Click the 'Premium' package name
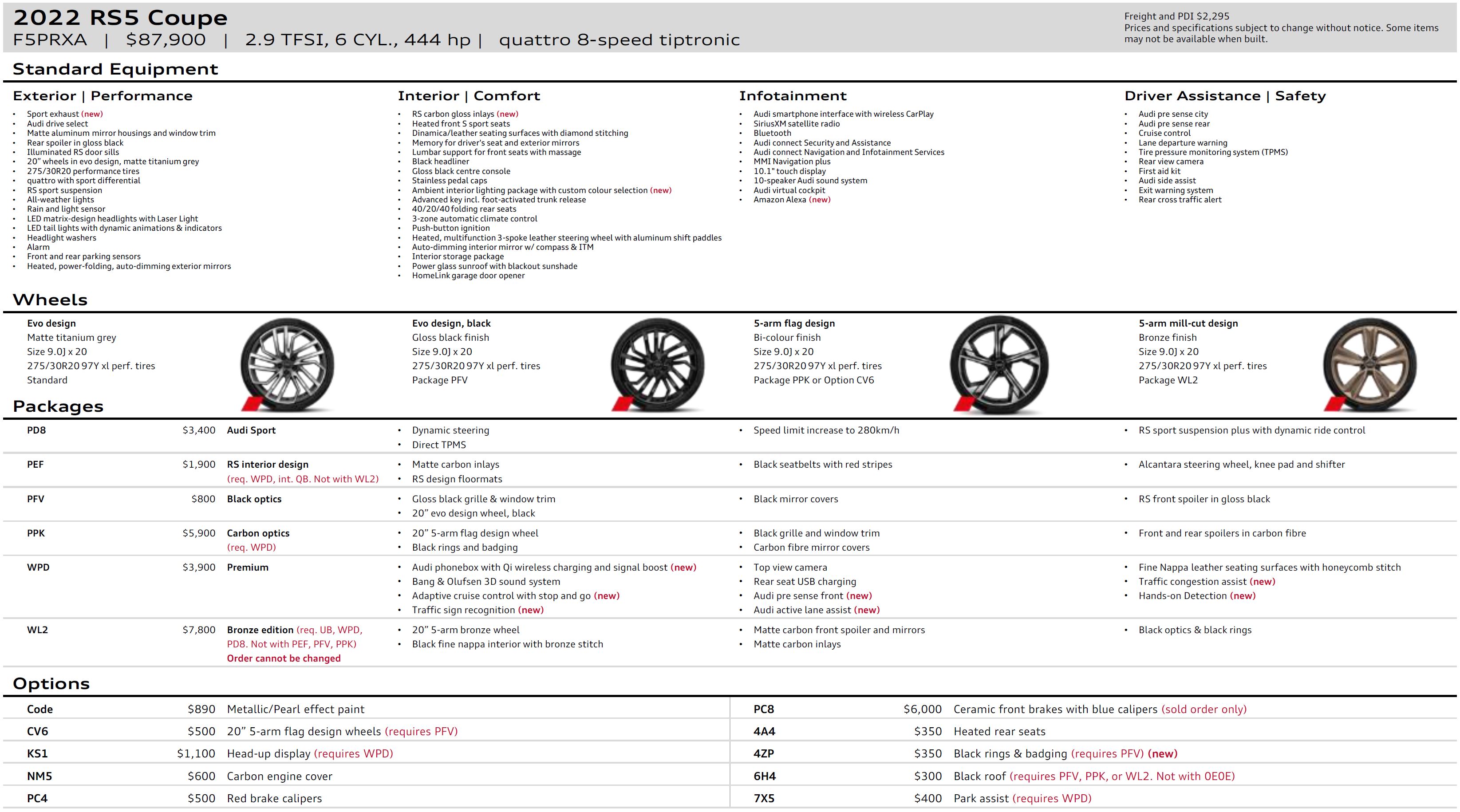This screenshot has width=1460, height=812. tap(248, 567)
